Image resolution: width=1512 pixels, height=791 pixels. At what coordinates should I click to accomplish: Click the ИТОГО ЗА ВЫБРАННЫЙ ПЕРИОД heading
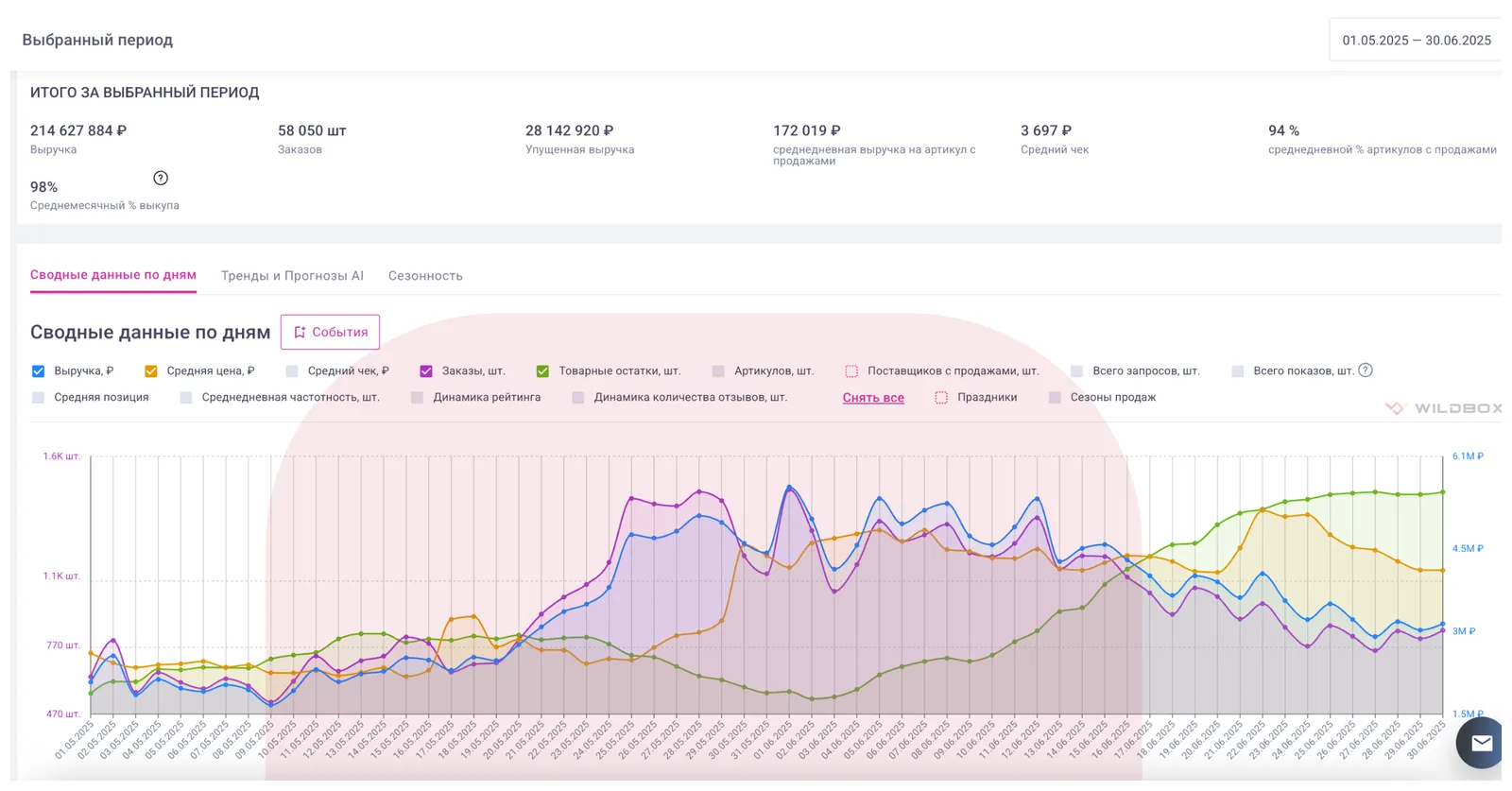(x=145, y=93)
